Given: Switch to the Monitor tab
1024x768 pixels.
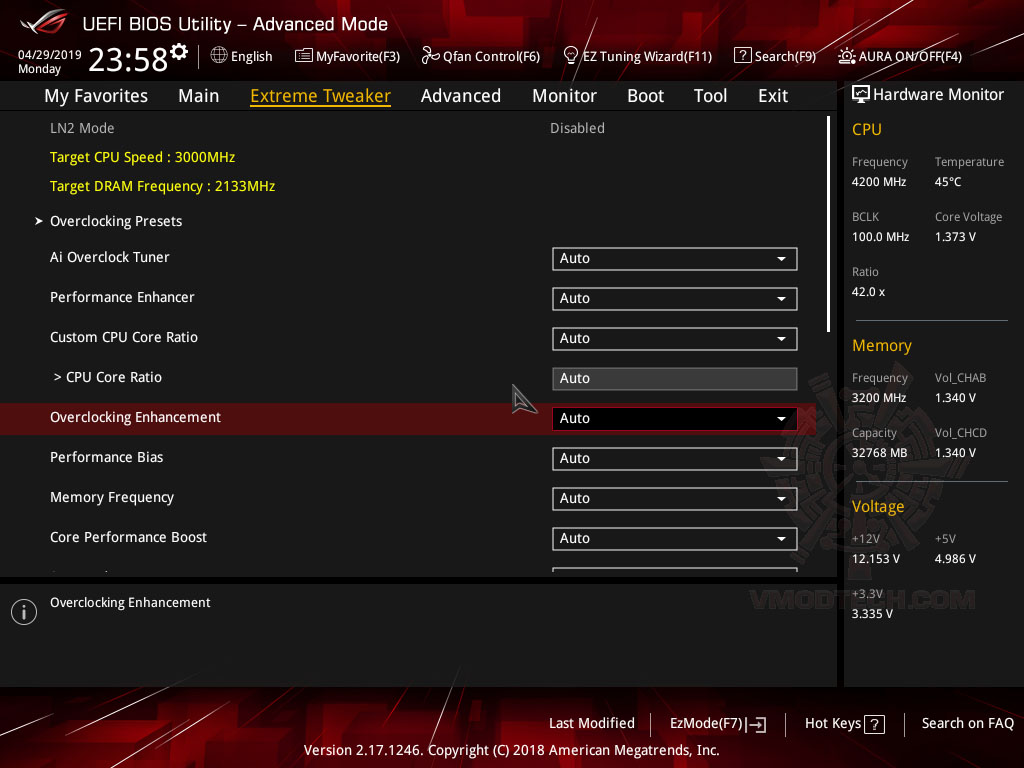Looking at the screenshot, I should click(x=564, y=96).
